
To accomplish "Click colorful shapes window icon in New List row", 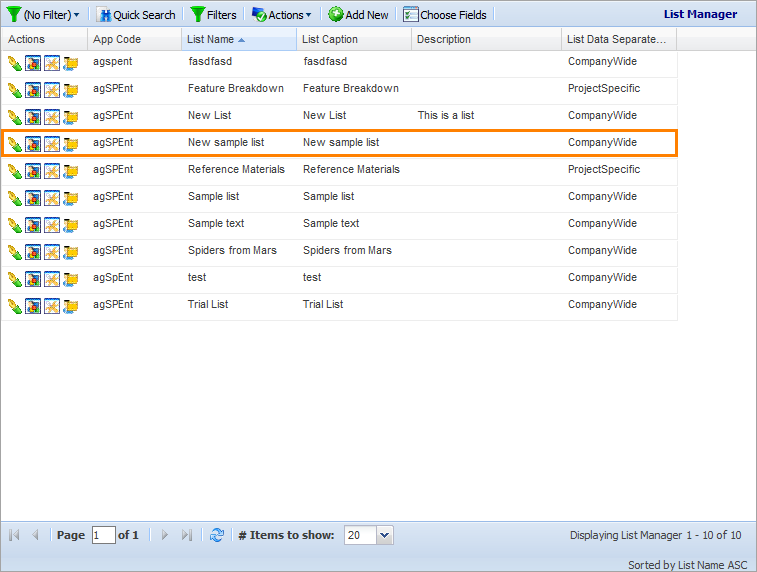I will (33, 117).
